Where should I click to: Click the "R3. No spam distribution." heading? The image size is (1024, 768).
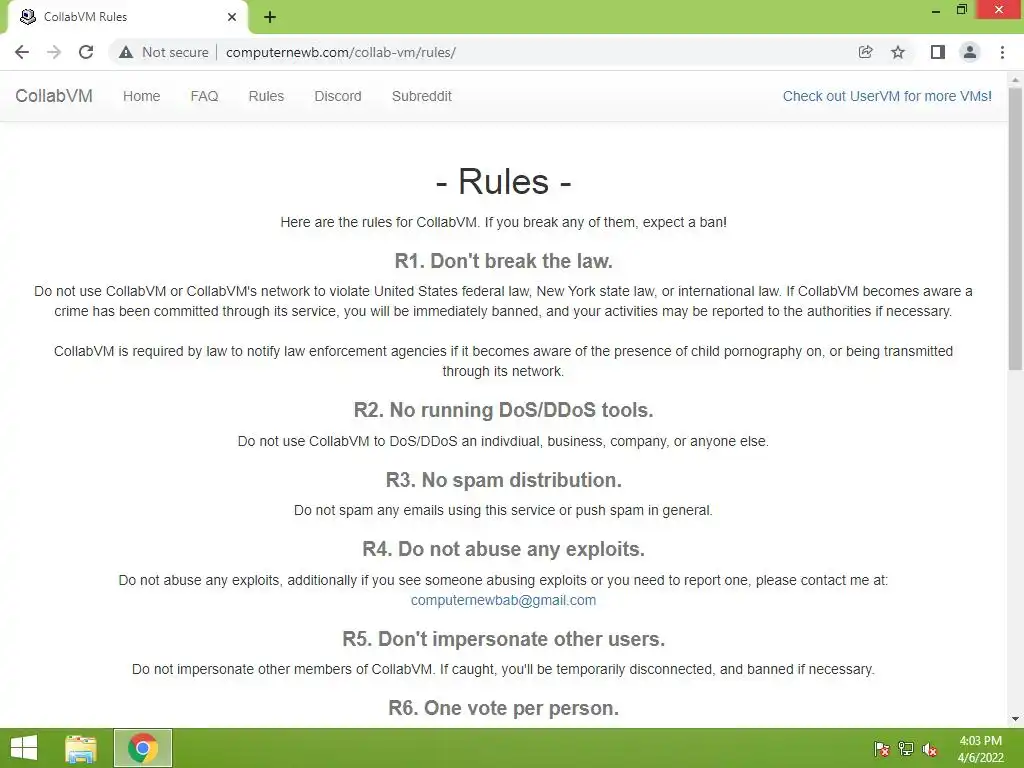(504, 480)
